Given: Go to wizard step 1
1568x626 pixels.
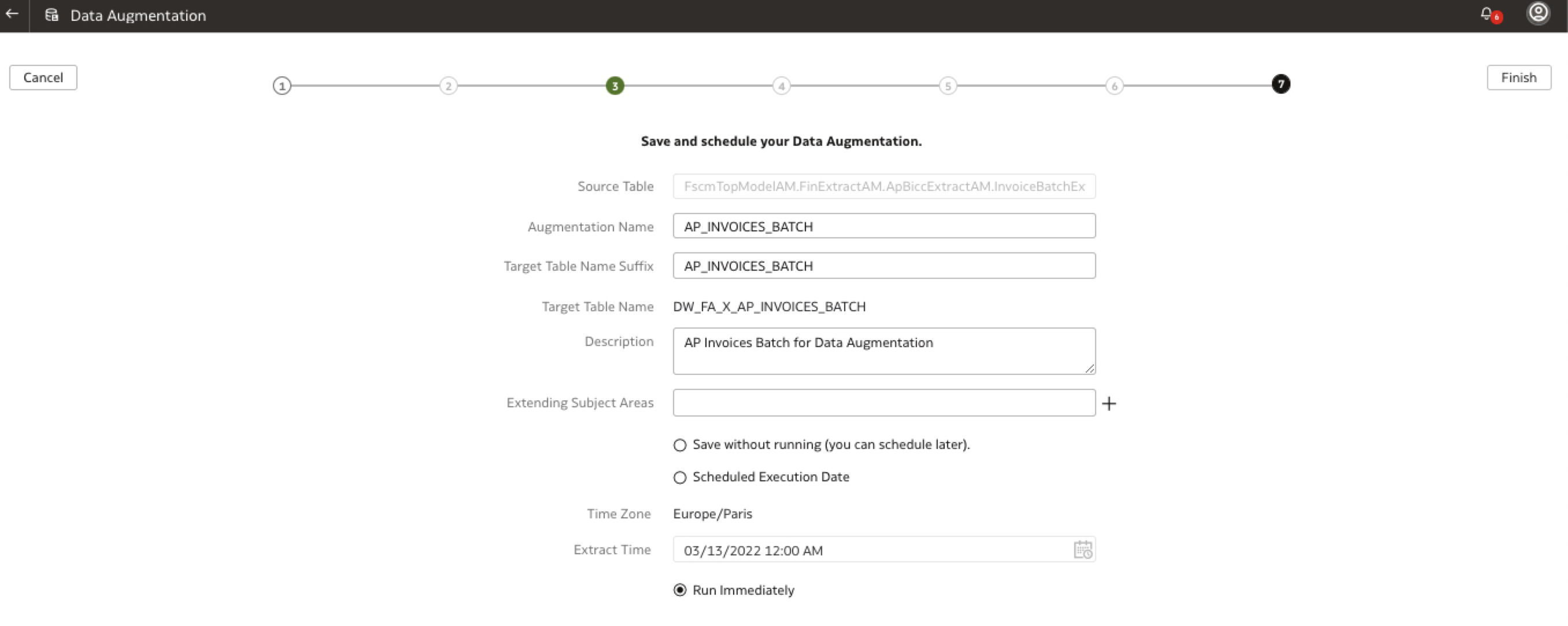Looking at the screenshot, I should (x=282, y=86).
